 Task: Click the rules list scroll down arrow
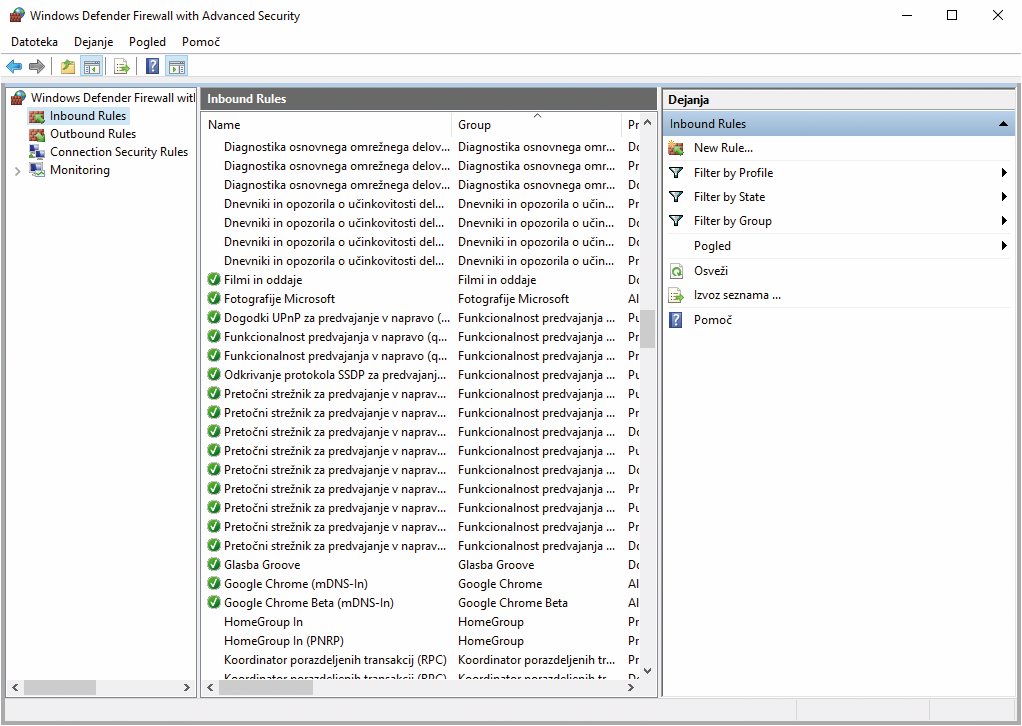tap(647, 671)
